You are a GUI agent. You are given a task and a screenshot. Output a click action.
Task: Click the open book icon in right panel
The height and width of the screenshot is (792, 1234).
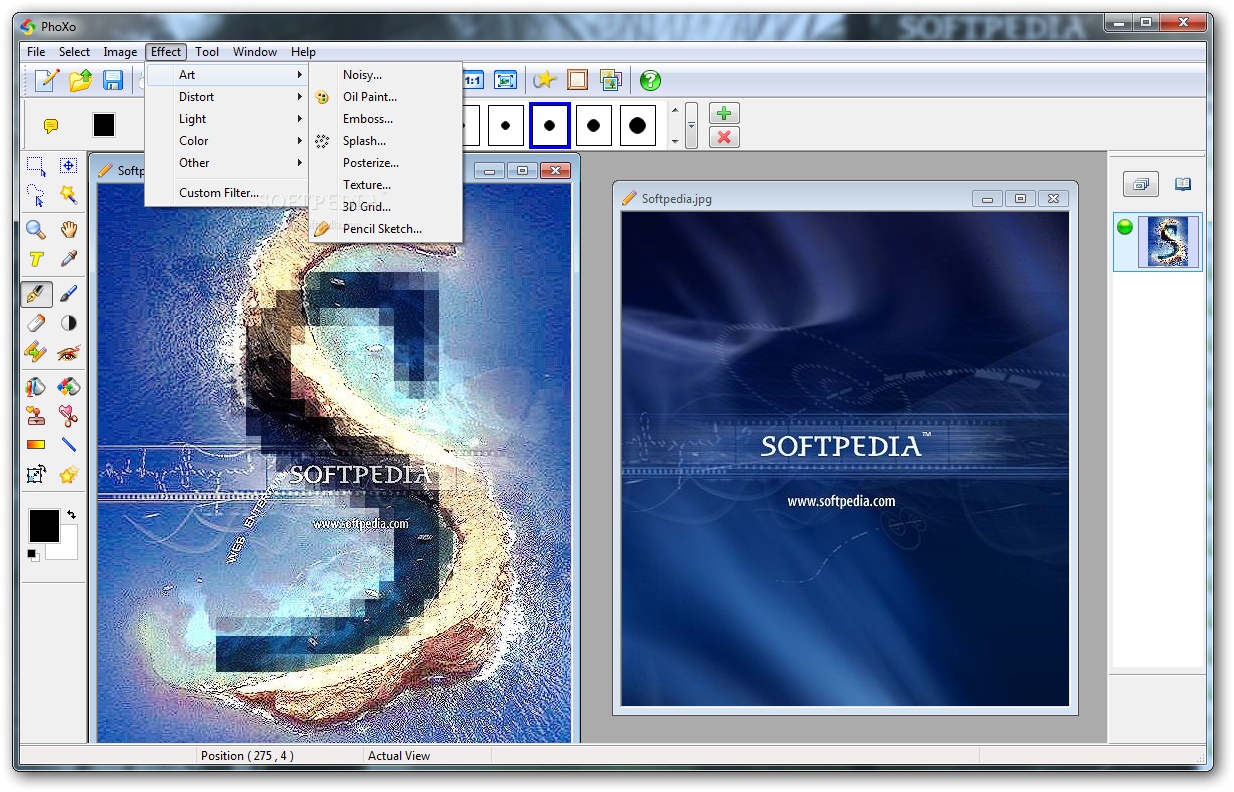[x=1183, y=184]
